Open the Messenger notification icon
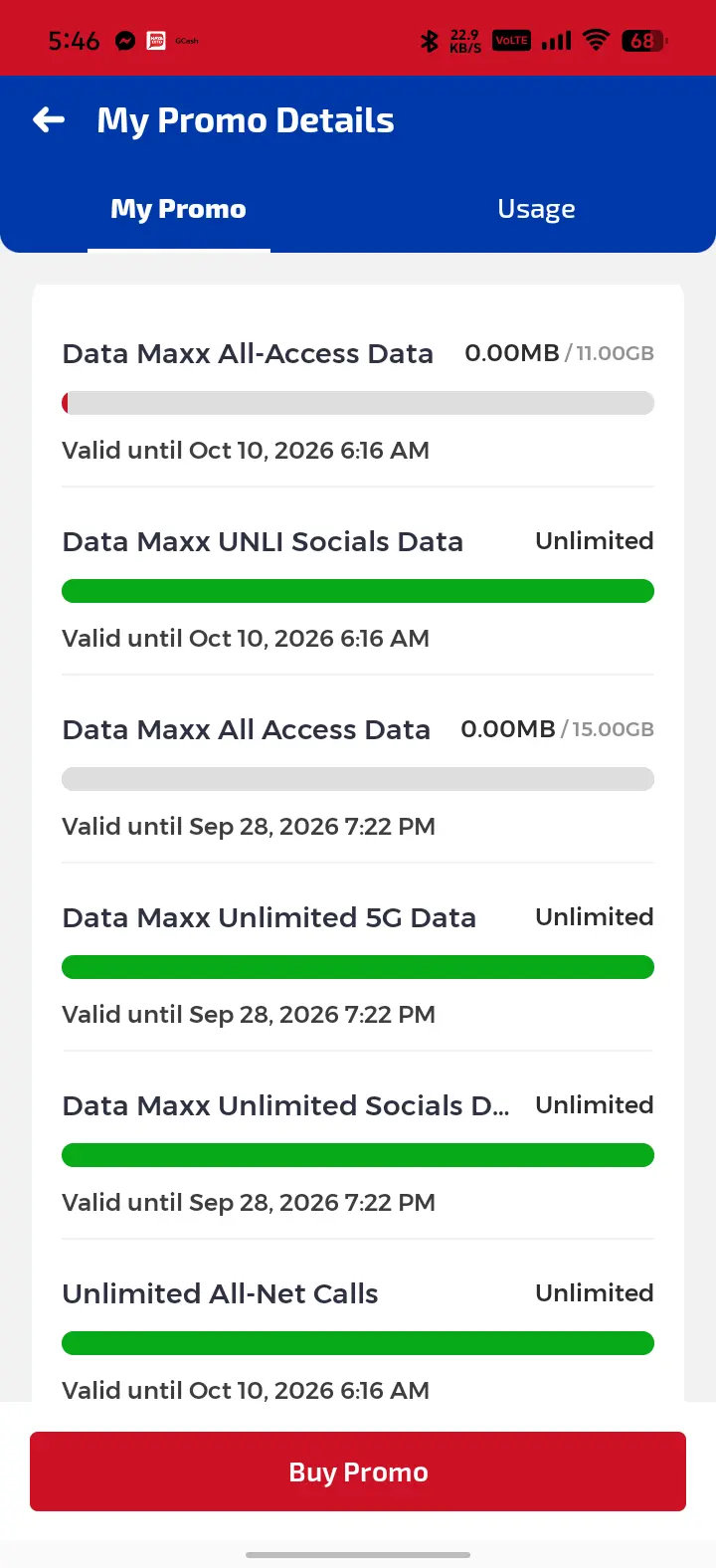The width and height of the screenshot is (716, 1568). 125,41
